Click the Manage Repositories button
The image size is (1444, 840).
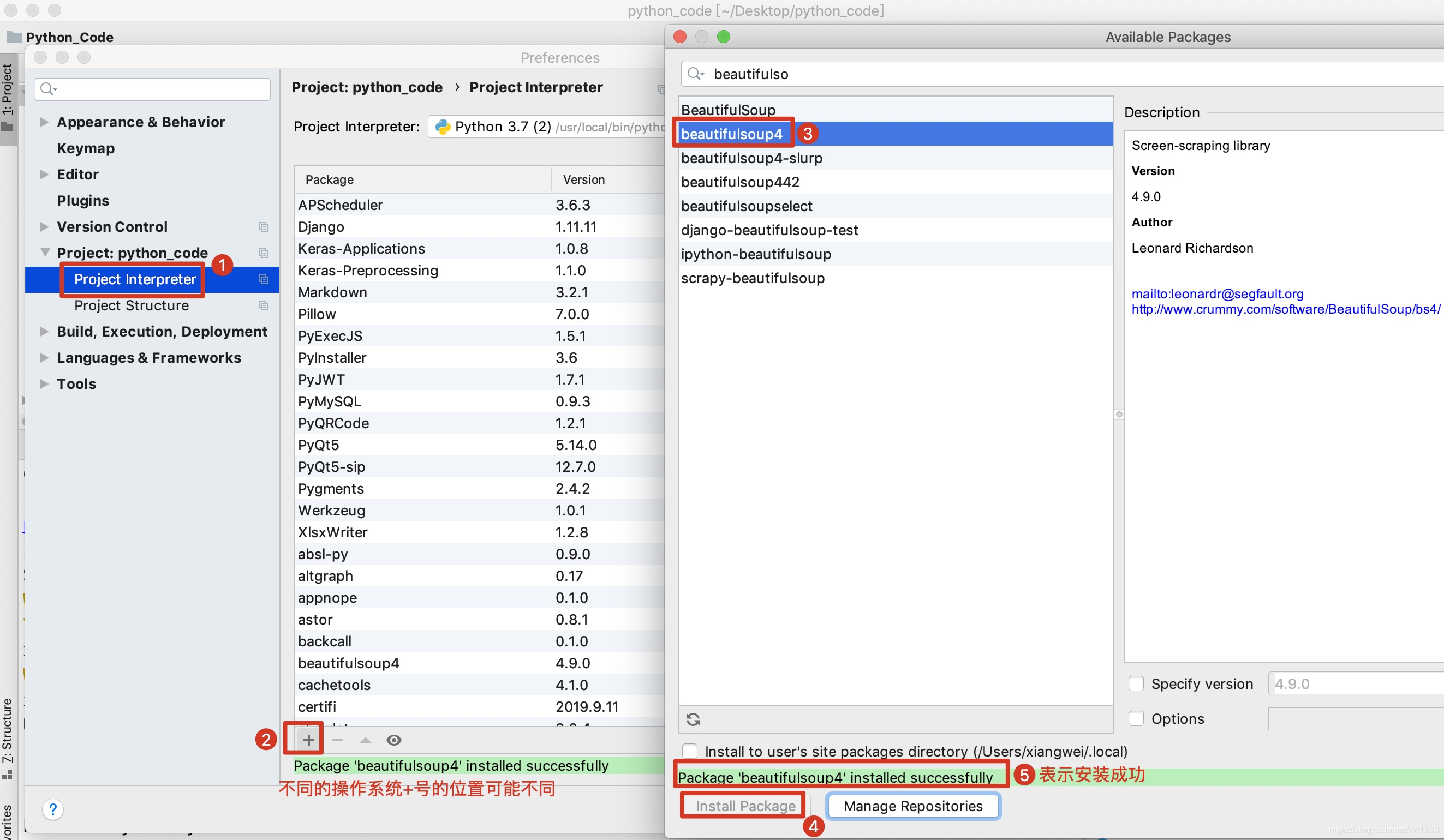point(913,806)
